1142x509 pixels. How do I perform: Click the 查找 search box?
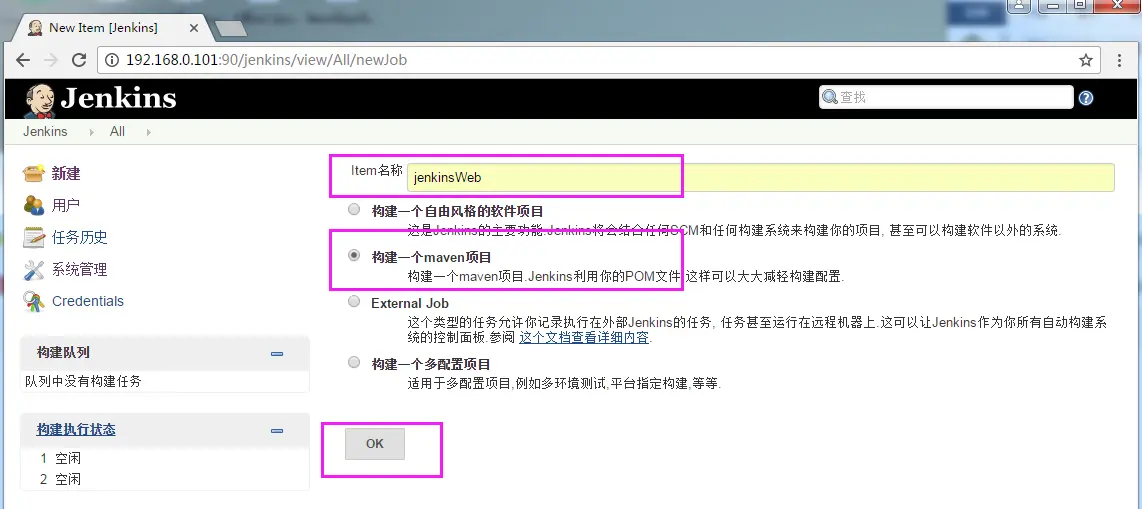pos(945,97)
